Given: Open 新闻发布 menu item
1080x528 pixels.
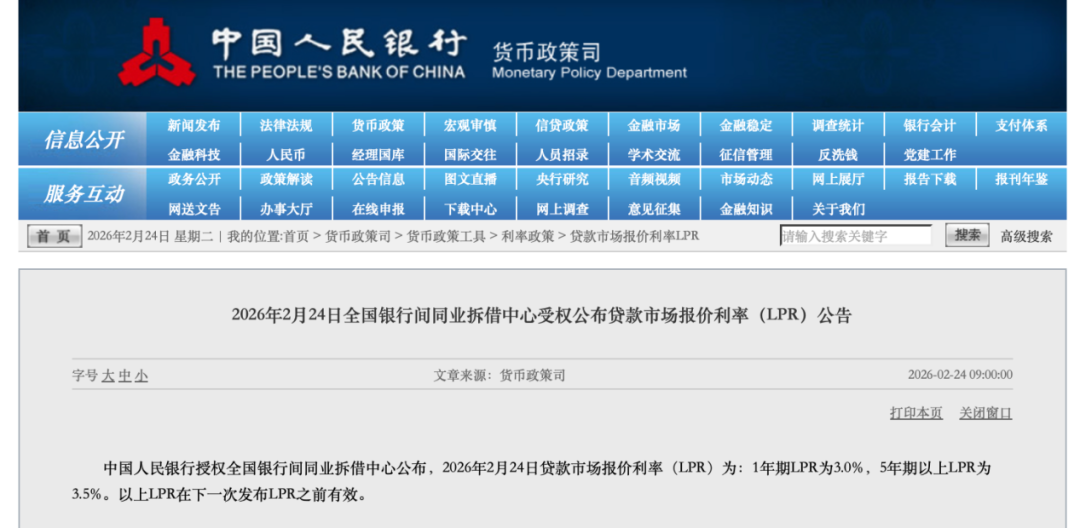Looking at the screenshot, I should click(194, 125).
